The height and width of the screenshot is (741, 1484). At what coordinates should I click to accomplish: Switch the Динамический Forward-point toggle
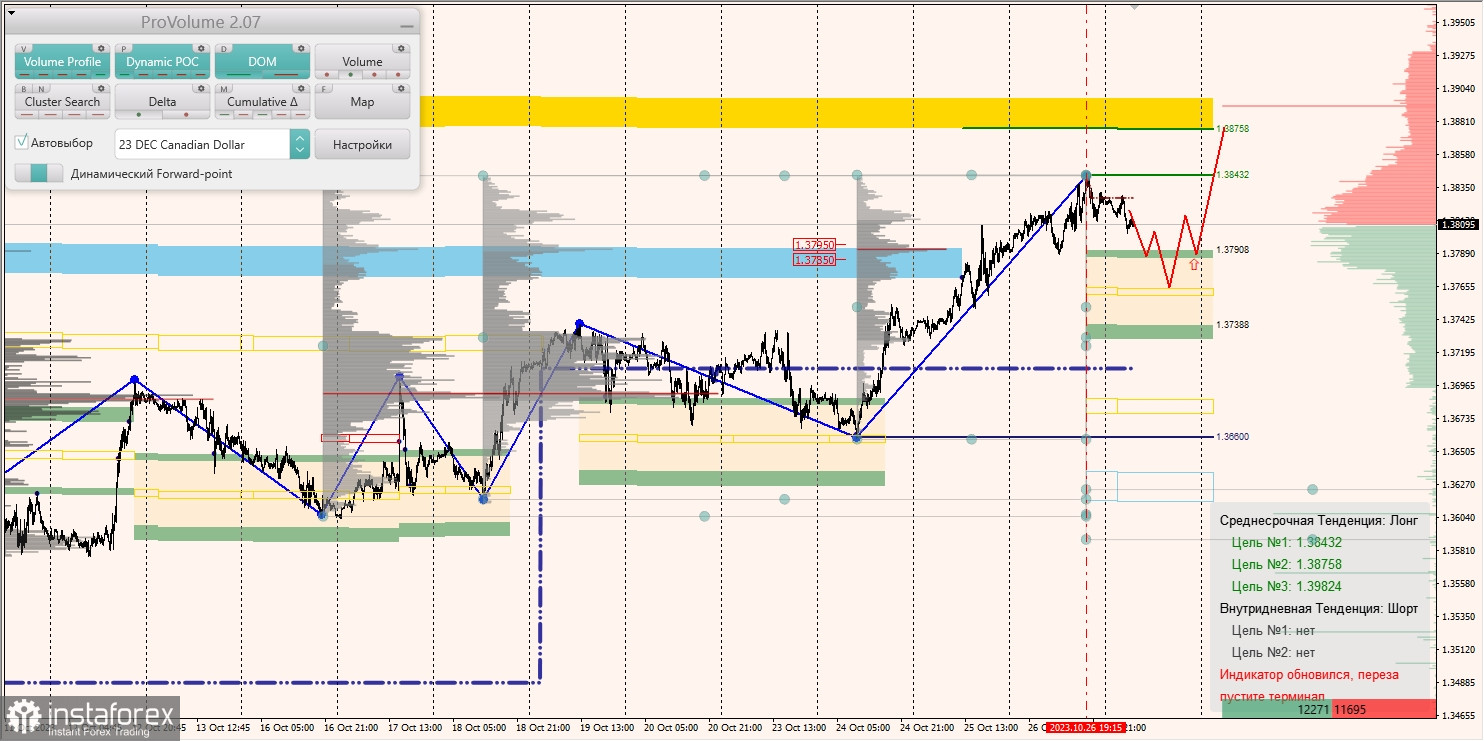[39, 173]
